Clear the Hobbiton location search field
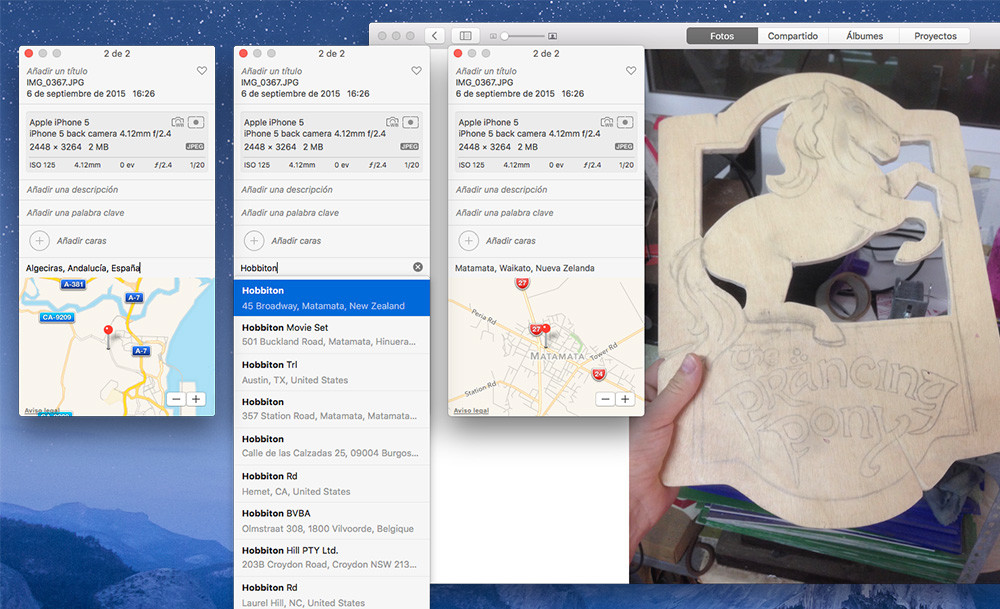Screen dimensions: 1000x609 click(x=418, y=267)
